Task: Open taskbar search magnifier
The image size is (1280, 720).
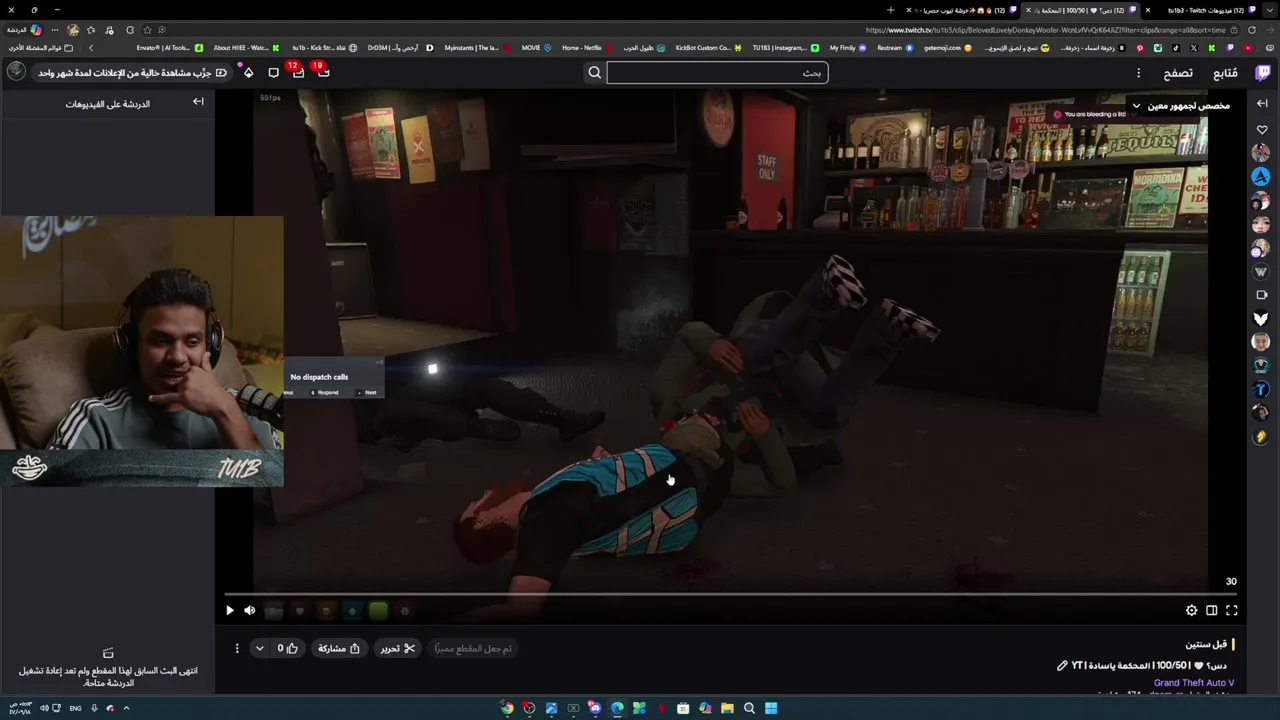Action: pos(749,708)
